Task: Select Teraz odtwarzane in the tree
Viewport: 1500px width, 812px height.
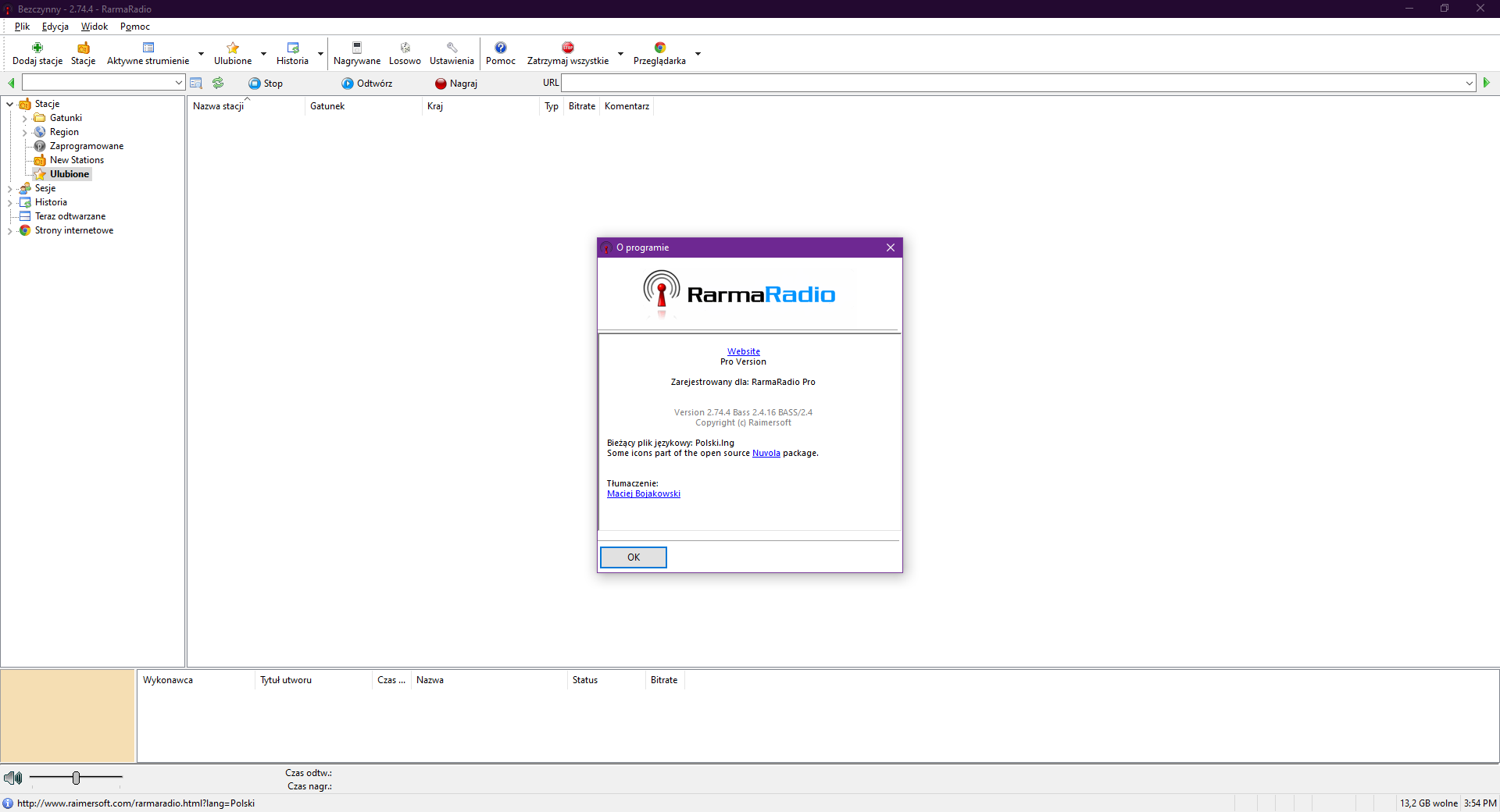Action: click(x=70, y=216)
